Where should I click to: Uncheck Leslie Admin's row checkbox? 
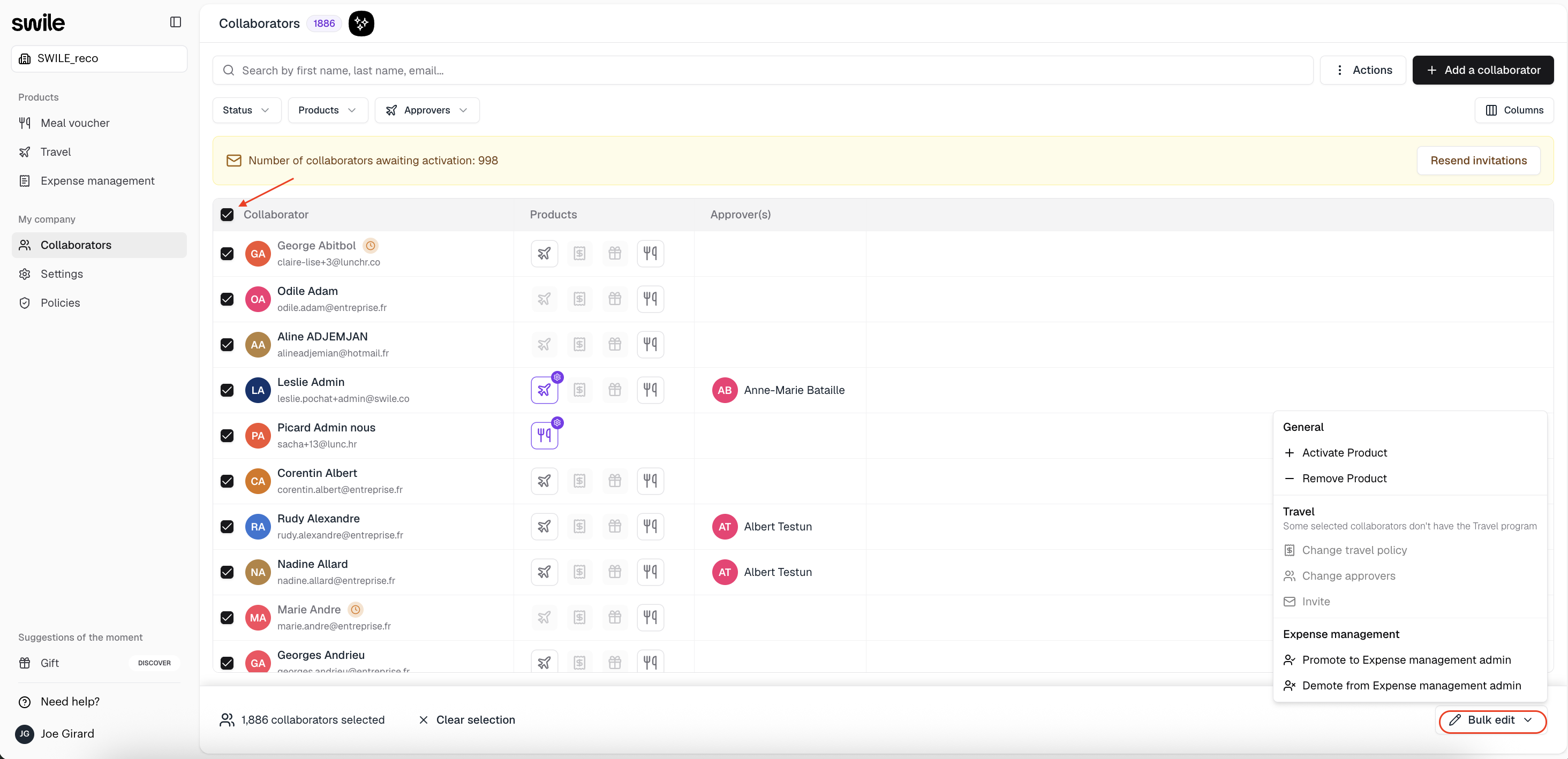click(x=227, y=390)
